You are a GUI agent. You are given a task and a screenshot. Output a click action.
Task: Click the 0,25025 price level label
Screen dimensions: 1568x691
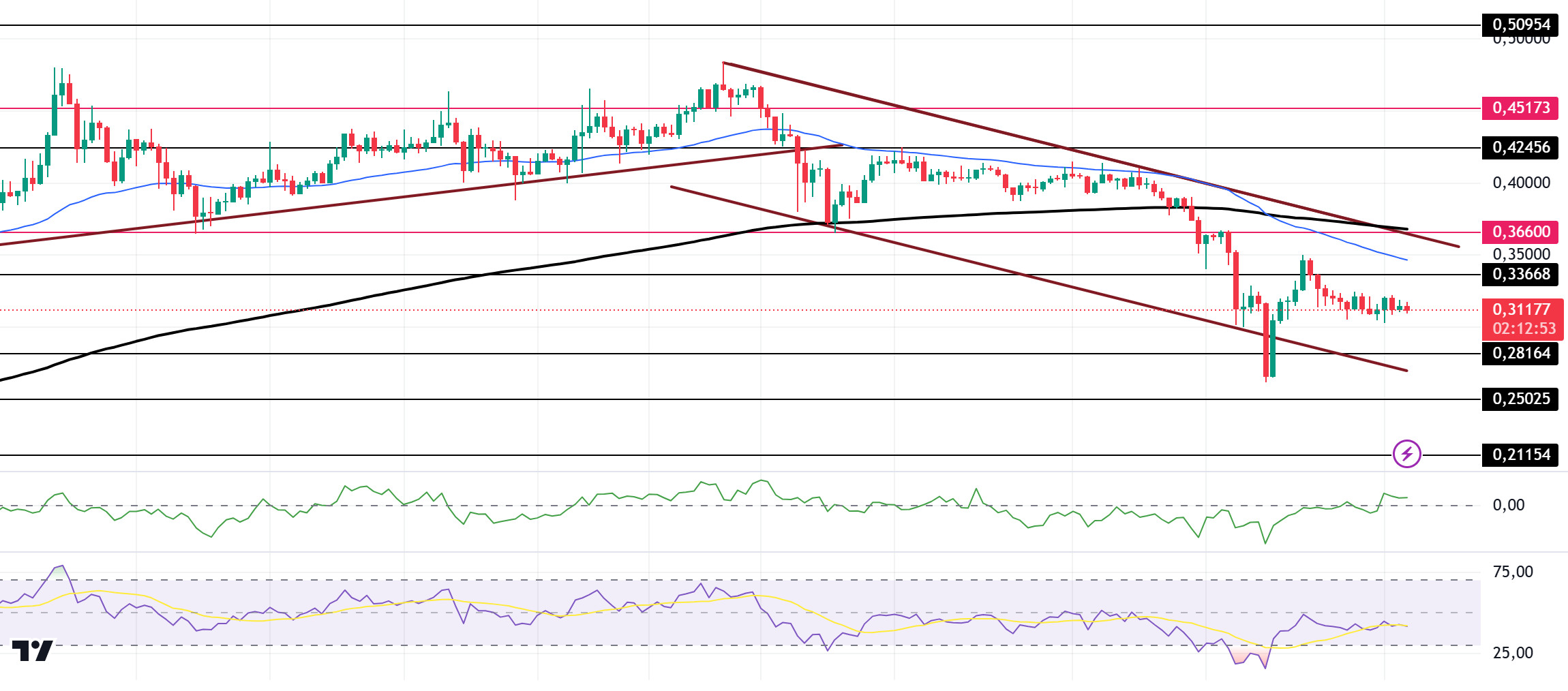point(1520,399)
